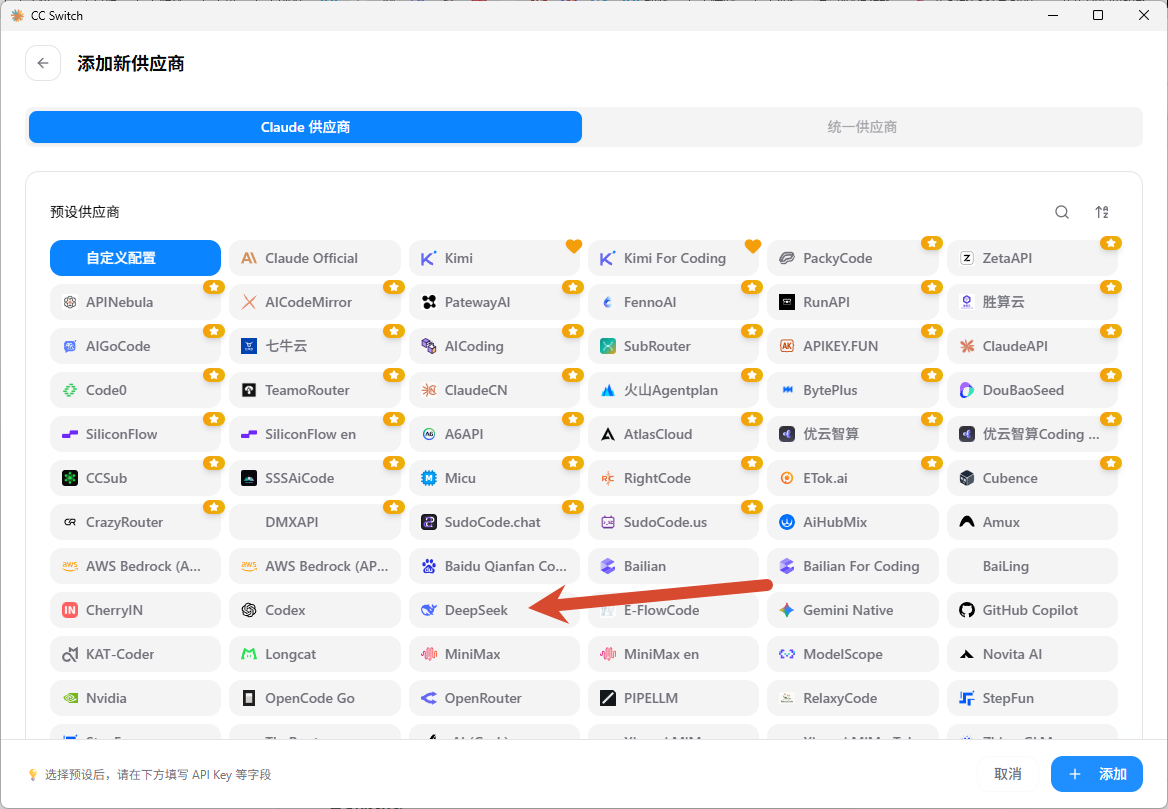Switch to 统一供应商 tab
1168x809 pixels.
pyautogui.click(x=862, y=127)
